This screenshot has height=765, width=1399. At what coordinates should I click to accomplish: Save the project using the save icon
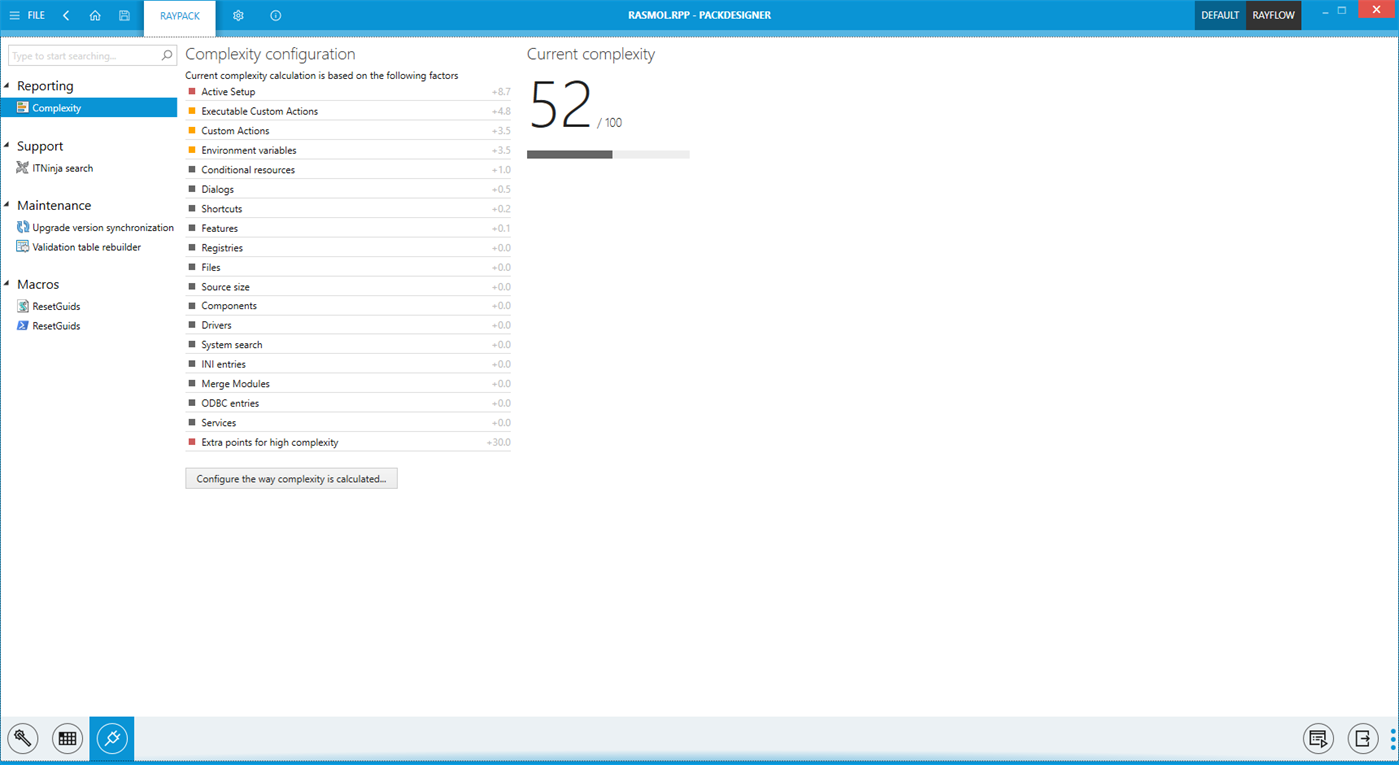123,15
